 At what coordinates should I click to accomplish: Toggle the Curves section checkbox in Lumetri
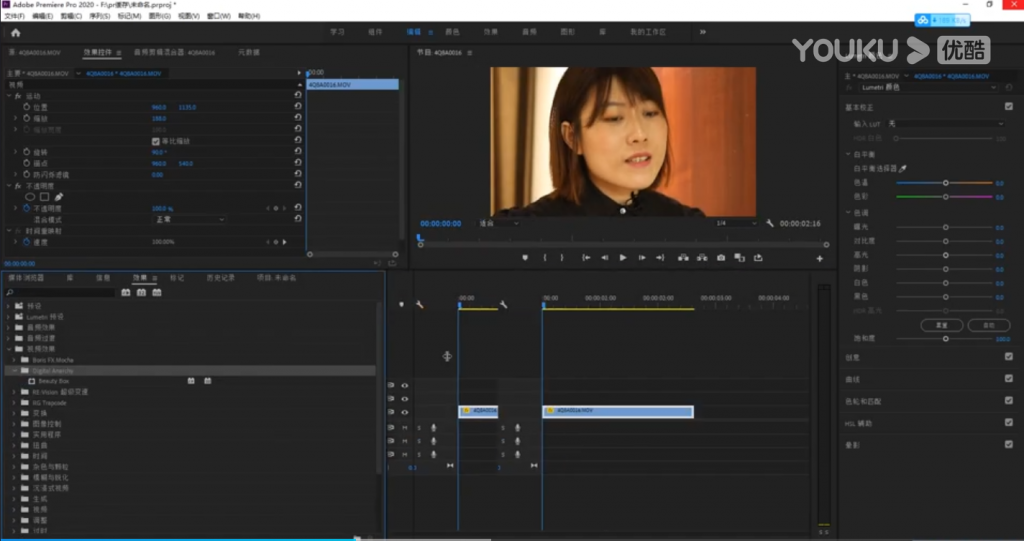point(1008,379)
